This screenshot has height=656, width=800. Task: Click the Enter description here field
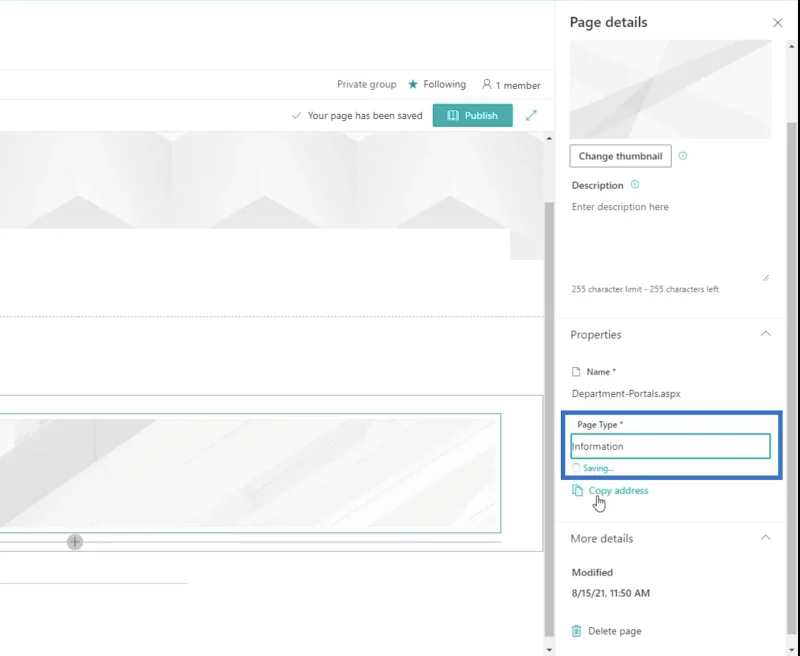click(x=670, y=240)
